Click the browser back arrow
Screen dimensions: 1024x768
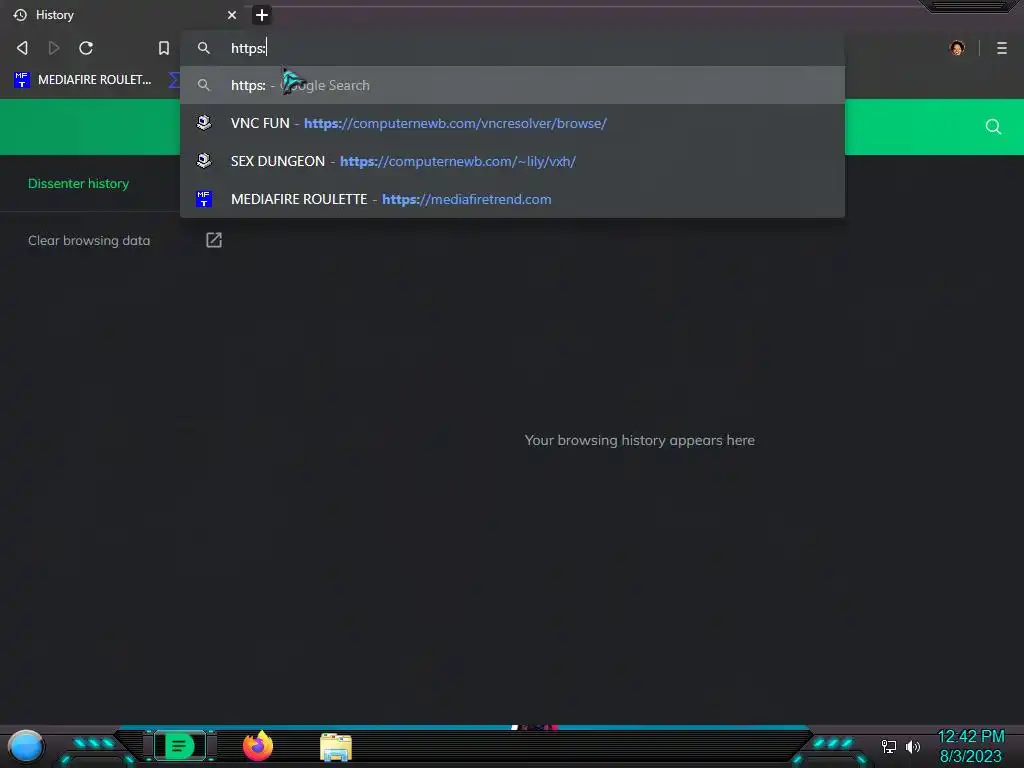22,48
